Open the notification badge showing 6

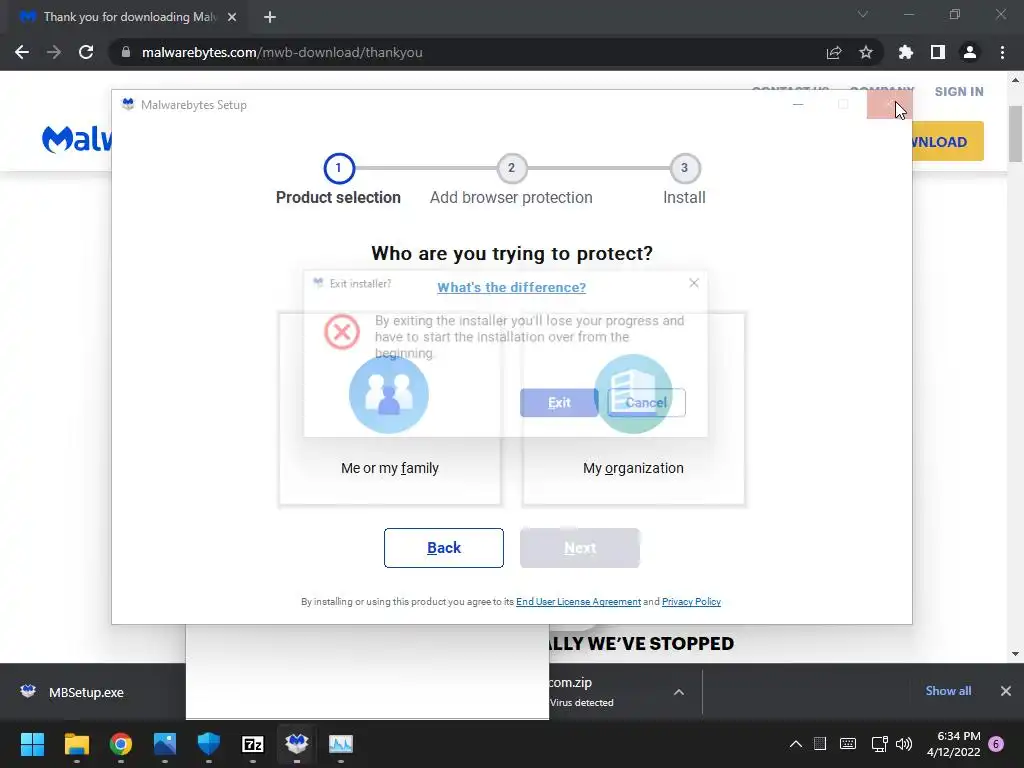tap(996, 744)
